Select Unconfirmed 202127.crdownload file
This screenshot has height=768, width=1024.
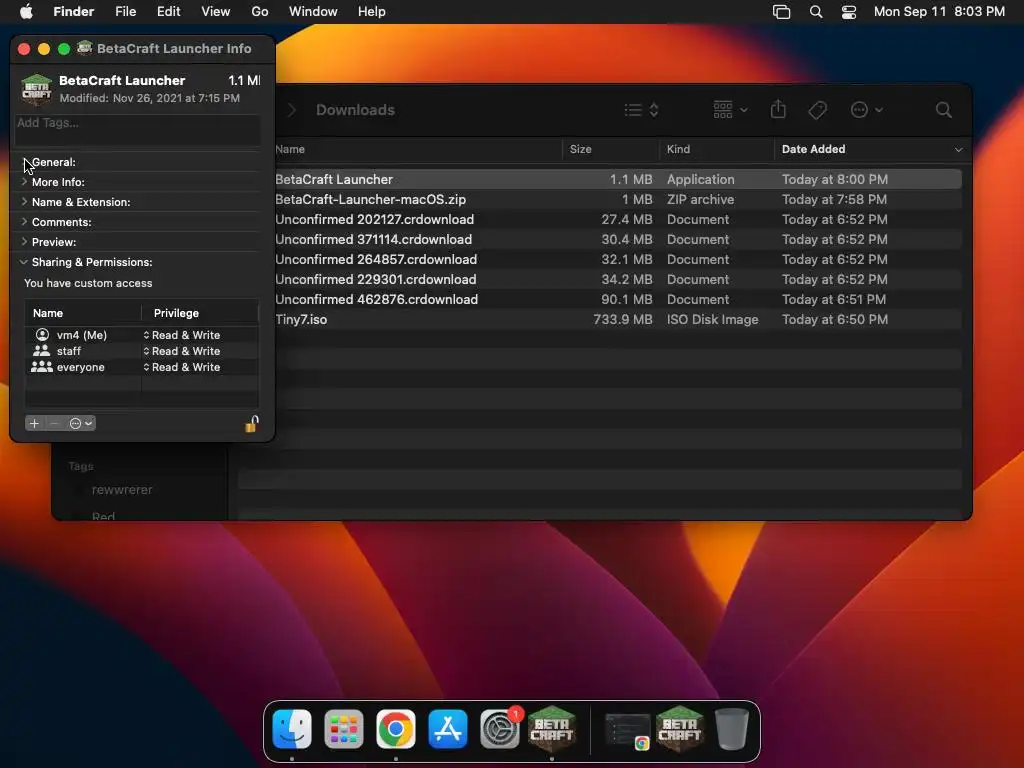pyautogui.click(x=617, y=219)
